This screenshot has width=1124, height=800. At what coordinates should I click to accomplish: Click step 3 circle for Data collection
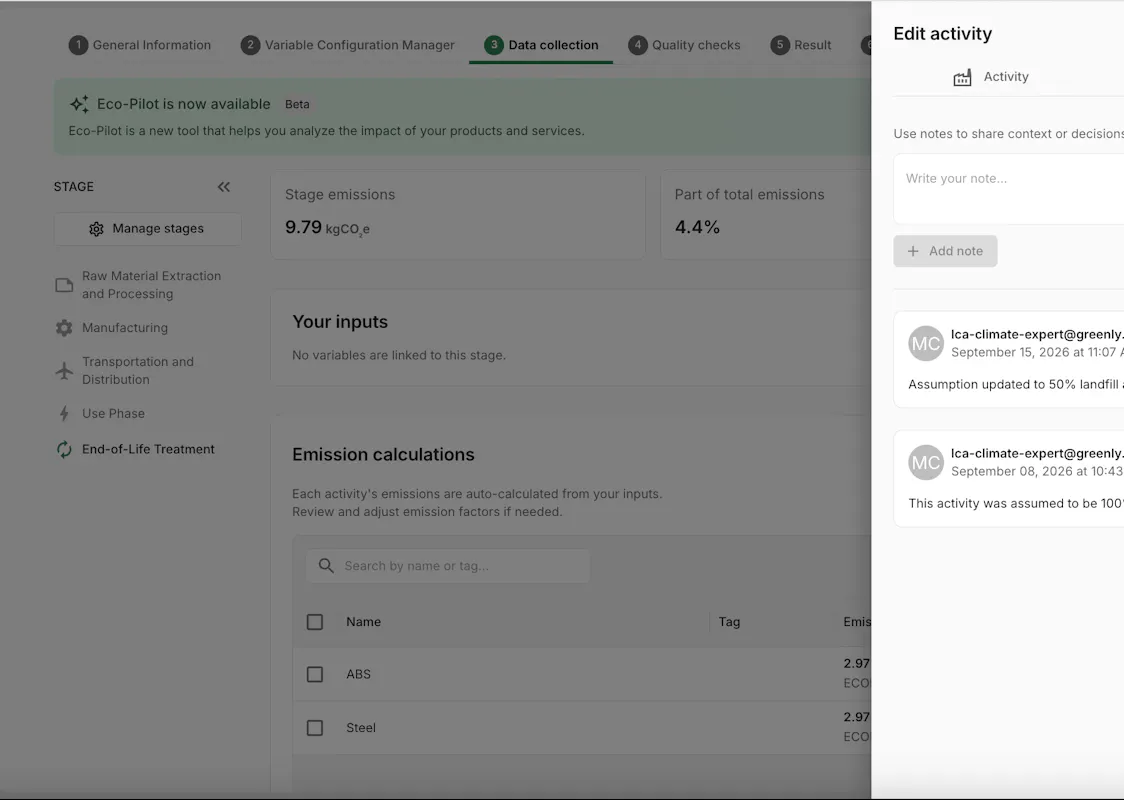[493, 45]
